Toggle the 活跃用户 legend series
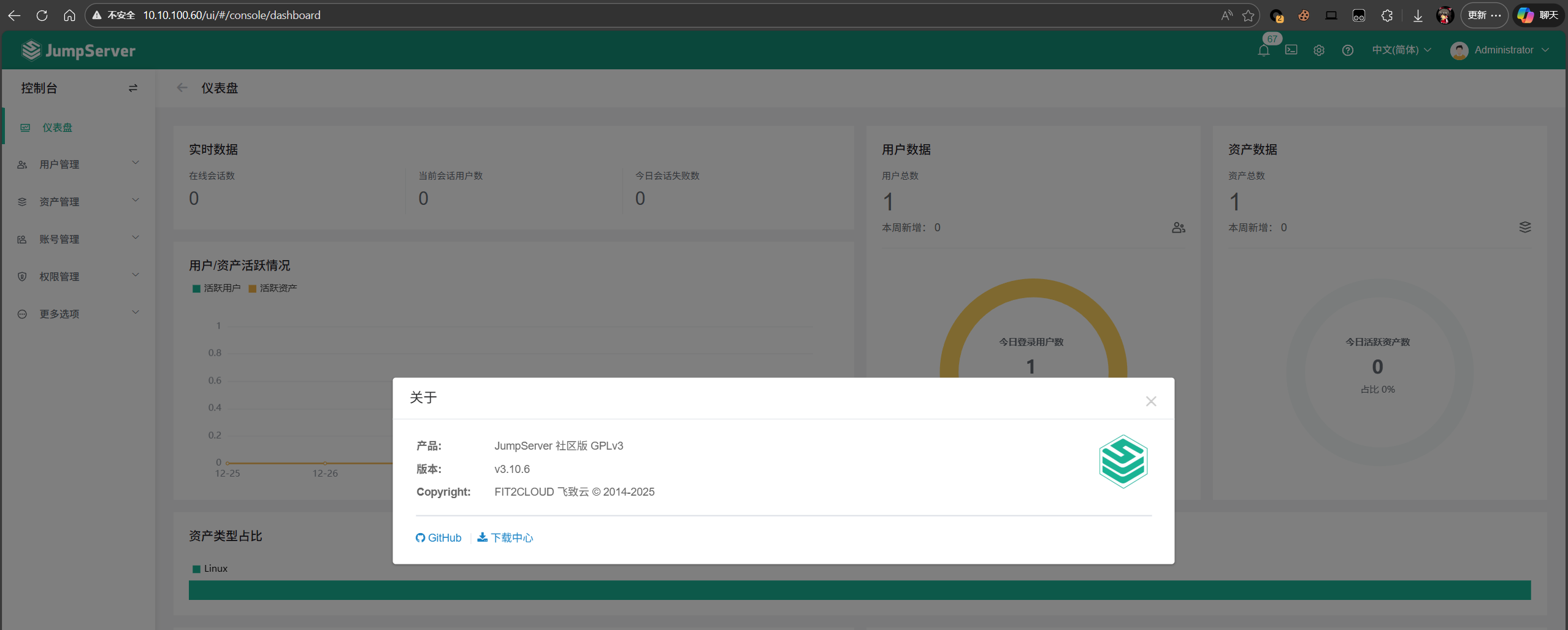 (x=216, y=288)
